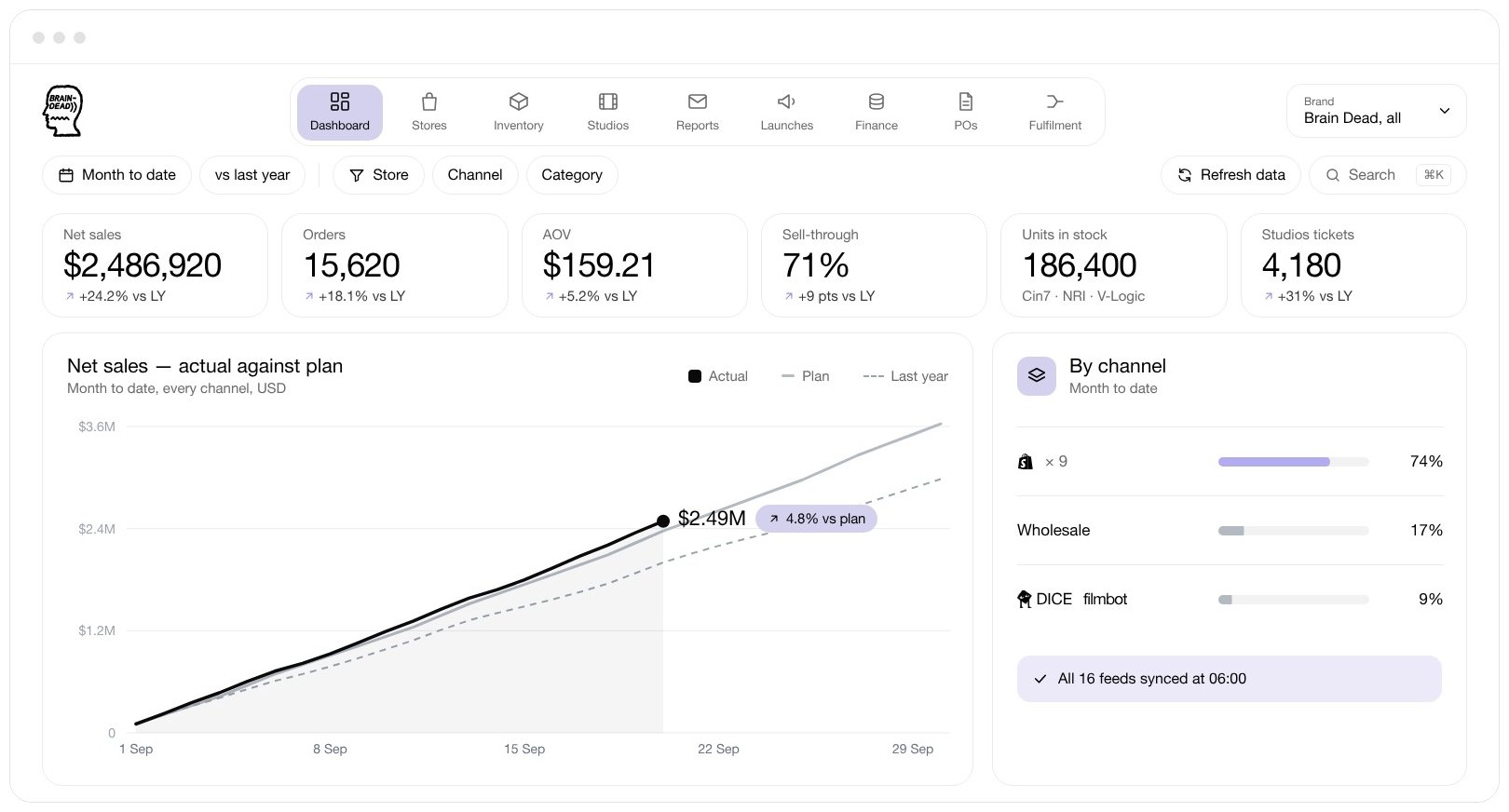Go to the Stores tab
Image resolution: width=1509 pixels, height=812 pixels.
(429, 113)
